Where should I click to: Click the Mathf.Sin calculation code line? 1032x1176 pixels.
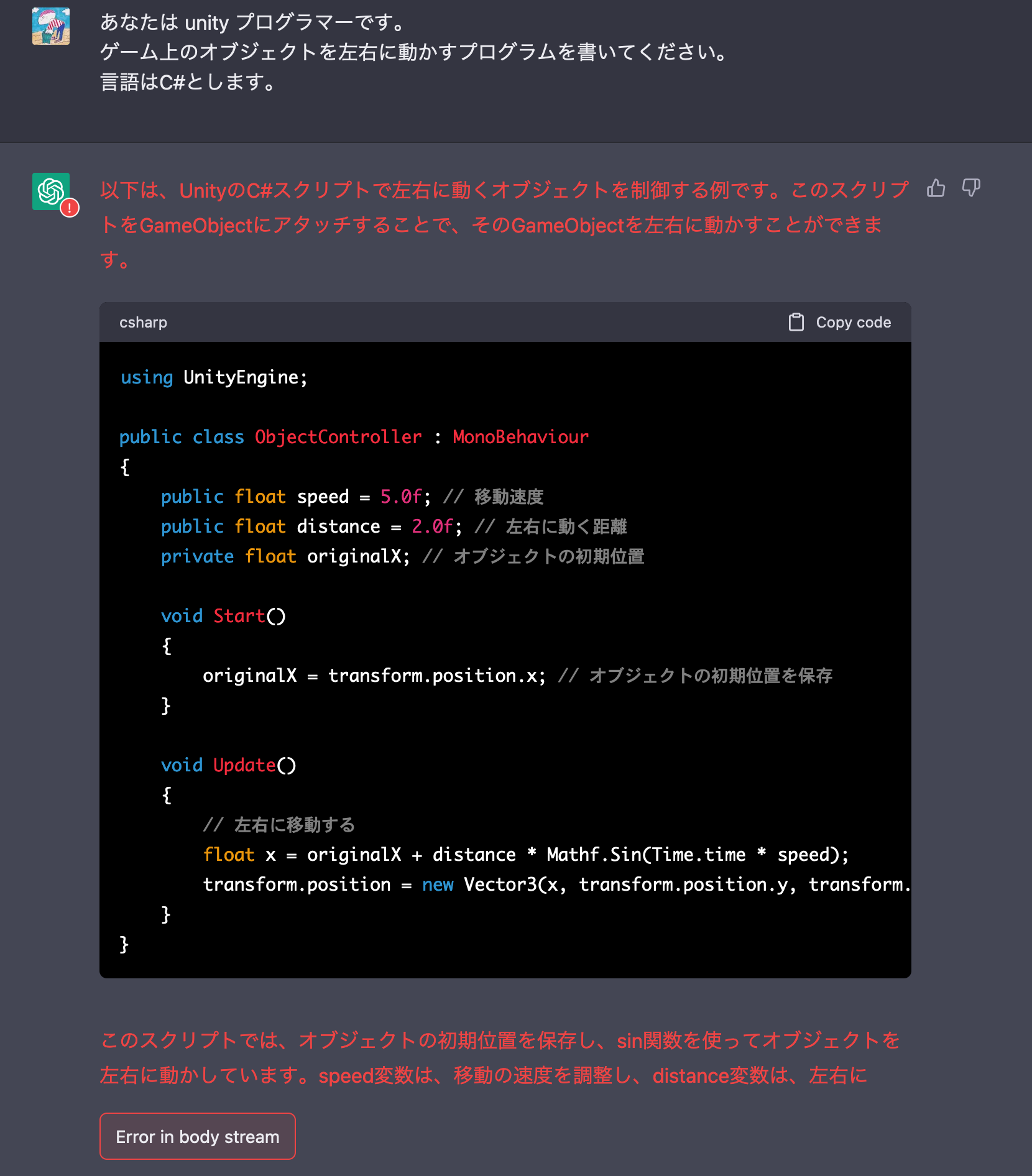click(525, 855)
